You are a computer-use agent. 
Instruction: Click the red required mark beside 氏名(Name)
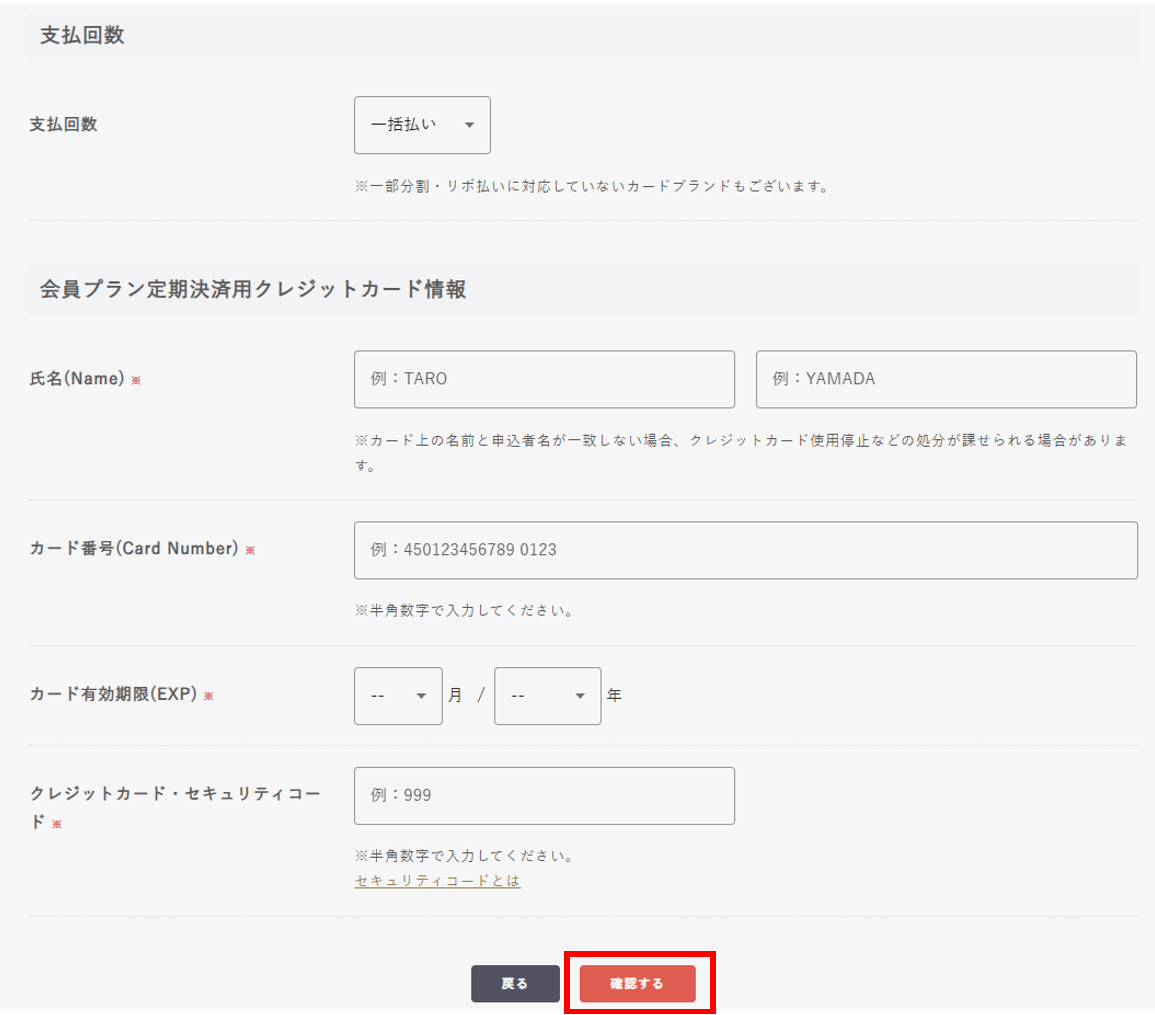click(x=136, y=380)
